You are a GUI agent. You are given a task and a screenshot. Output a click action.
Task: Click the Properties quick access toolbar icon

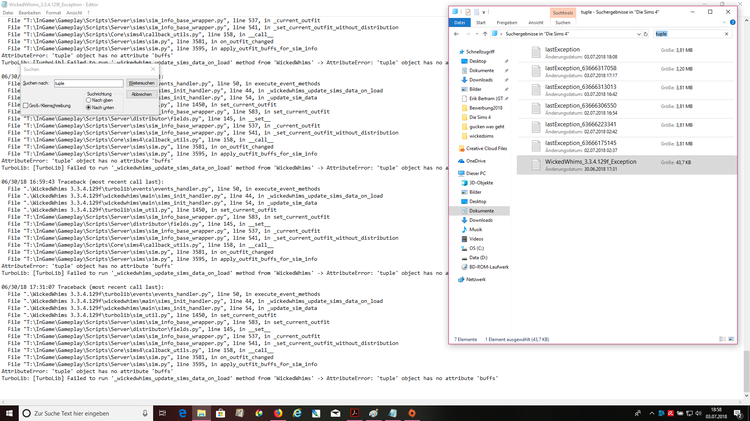[x=468, y=12]
